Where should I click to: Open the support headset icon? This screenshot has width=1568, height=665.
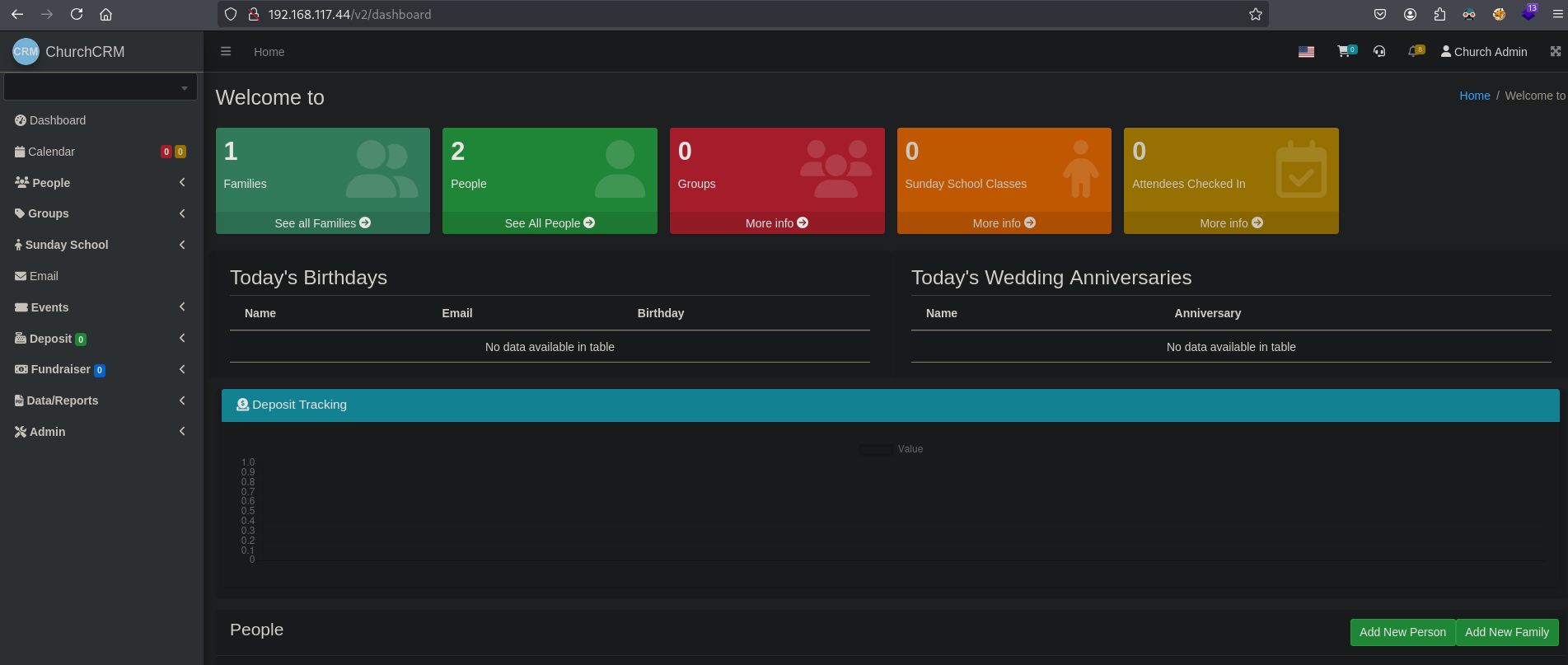click(1379, 51)
